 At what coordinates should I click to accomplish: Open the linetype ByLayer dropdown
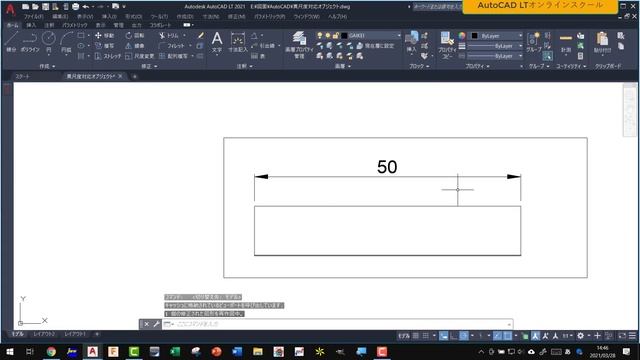(496, 56)
